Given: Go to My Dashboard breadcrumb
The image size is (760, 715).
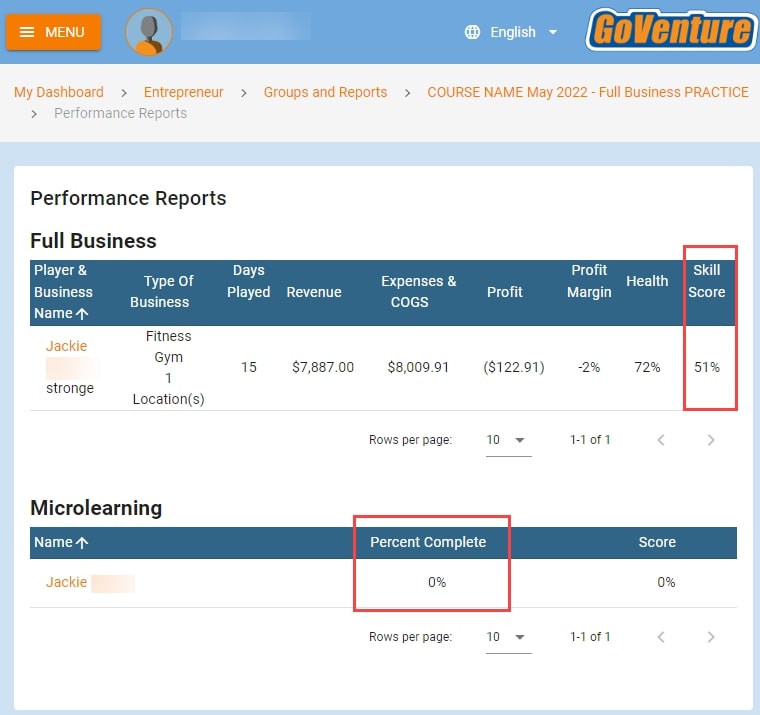Looking at the screenshot, I should pyautogui.click(x=58, y=92).
